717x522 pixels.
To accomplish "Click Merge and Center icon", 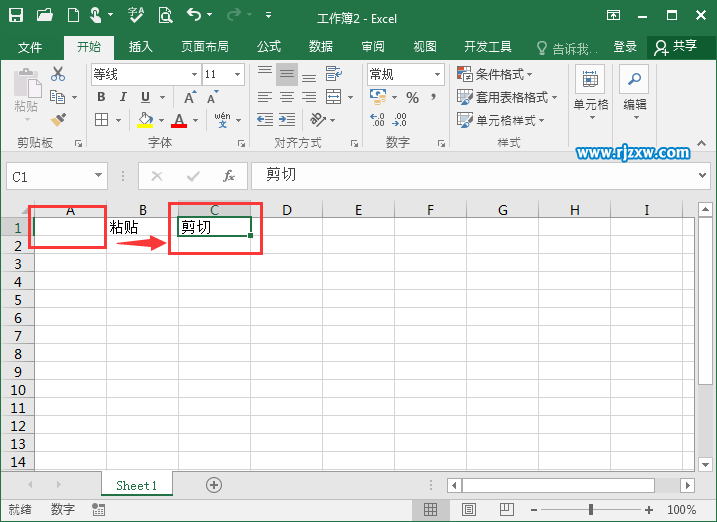I will (333, 97).
